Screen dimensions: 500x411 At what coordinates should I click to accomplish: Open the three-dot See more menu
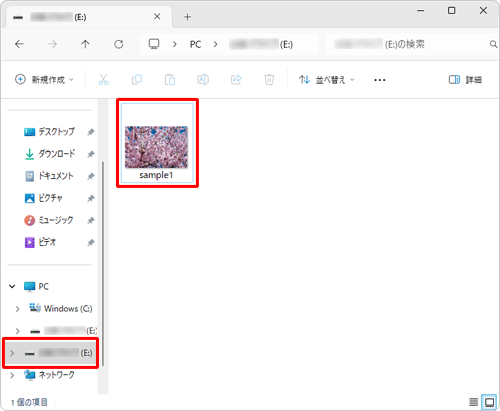[x=380, y=80]
